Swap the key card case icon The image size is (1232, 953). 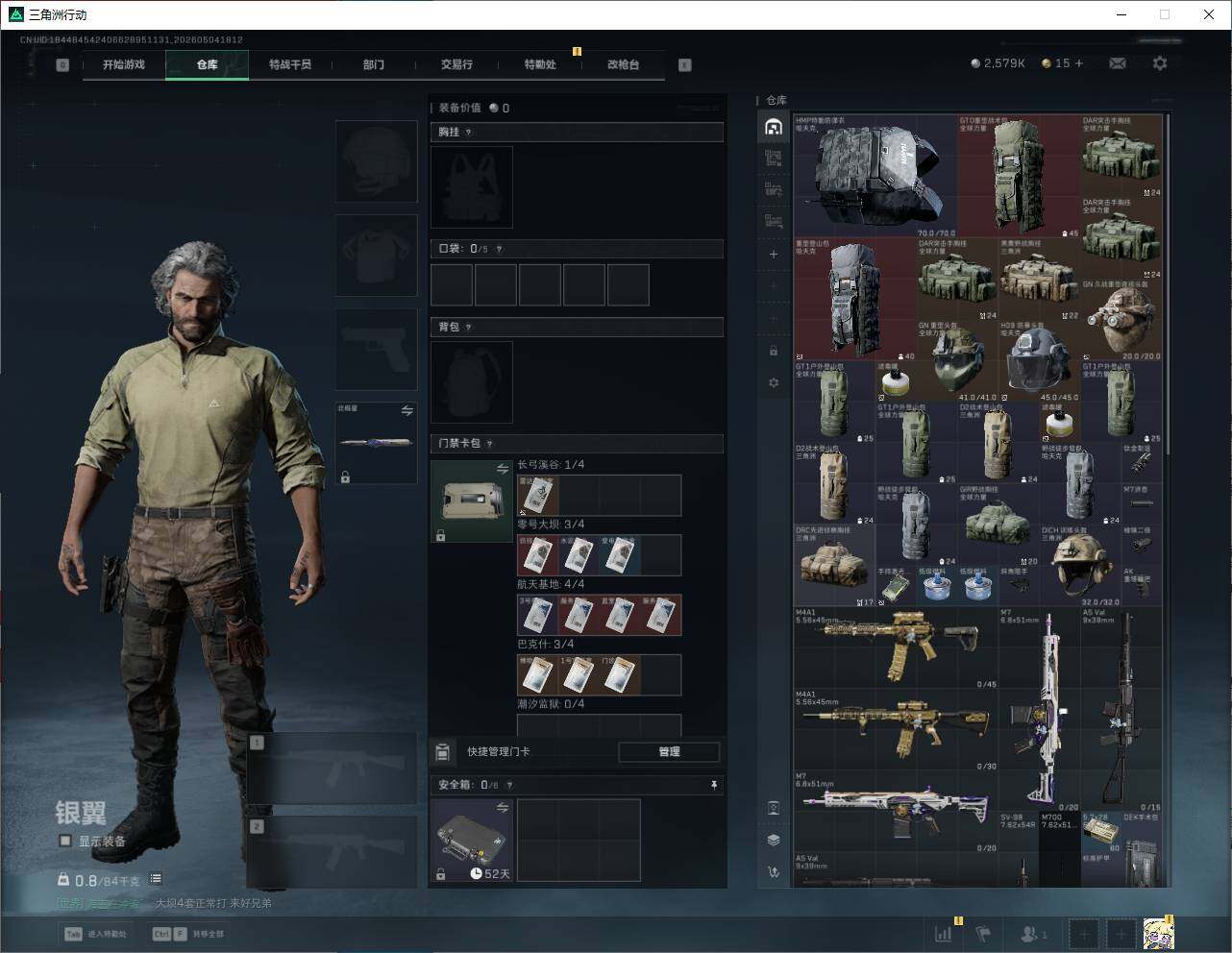pyautogui.click(x=503, y=469)
